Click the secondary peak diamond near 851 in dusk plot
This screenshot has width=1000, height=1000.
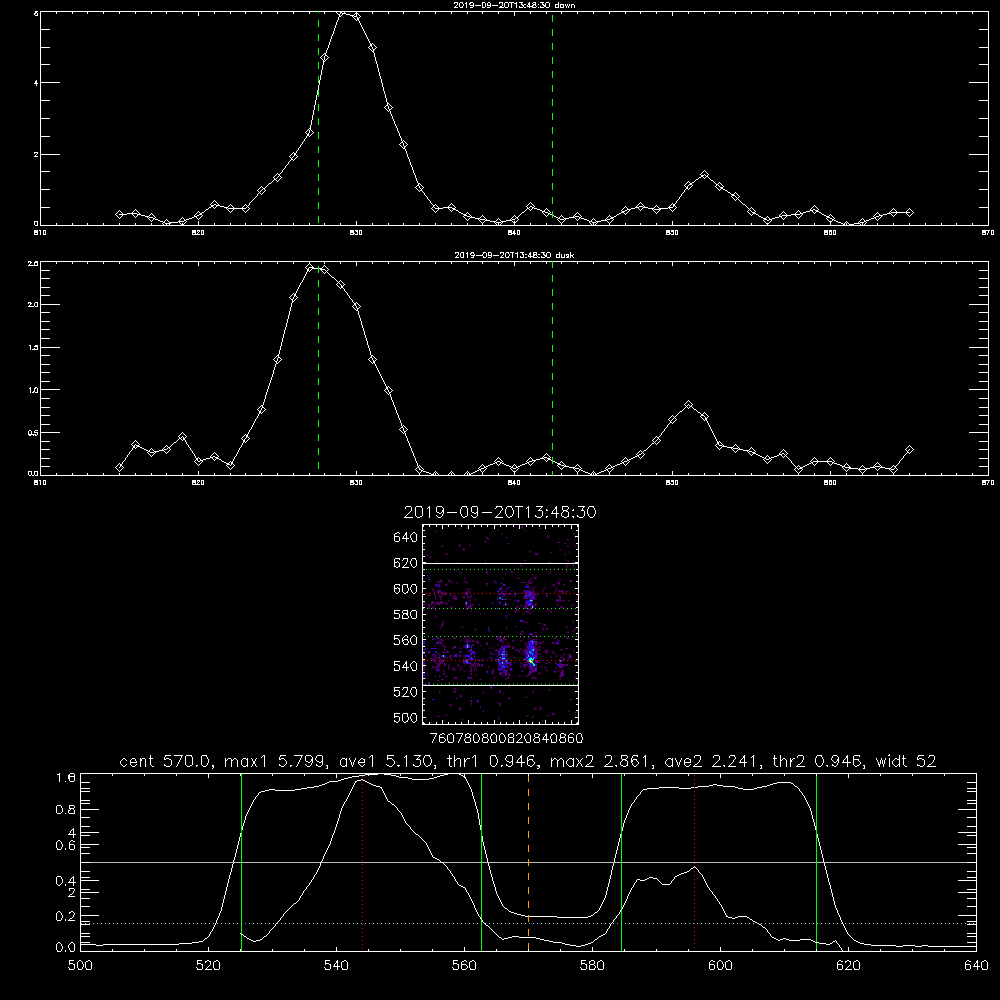coord(688,404)
